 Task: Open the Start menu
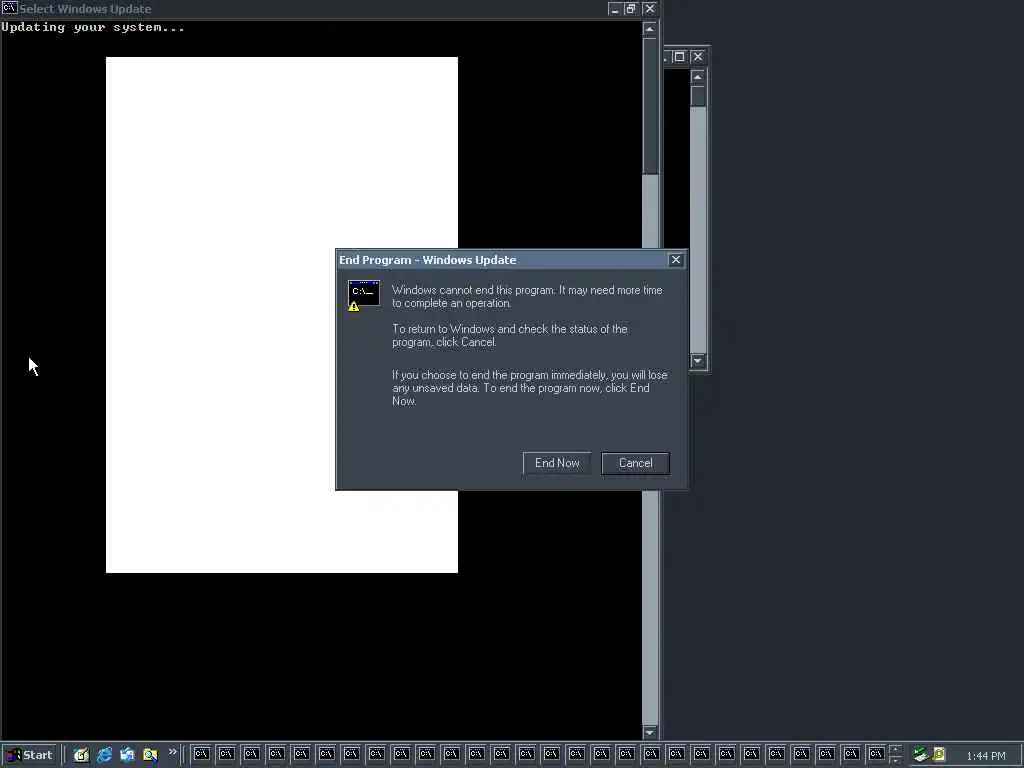tap(29, 755)
